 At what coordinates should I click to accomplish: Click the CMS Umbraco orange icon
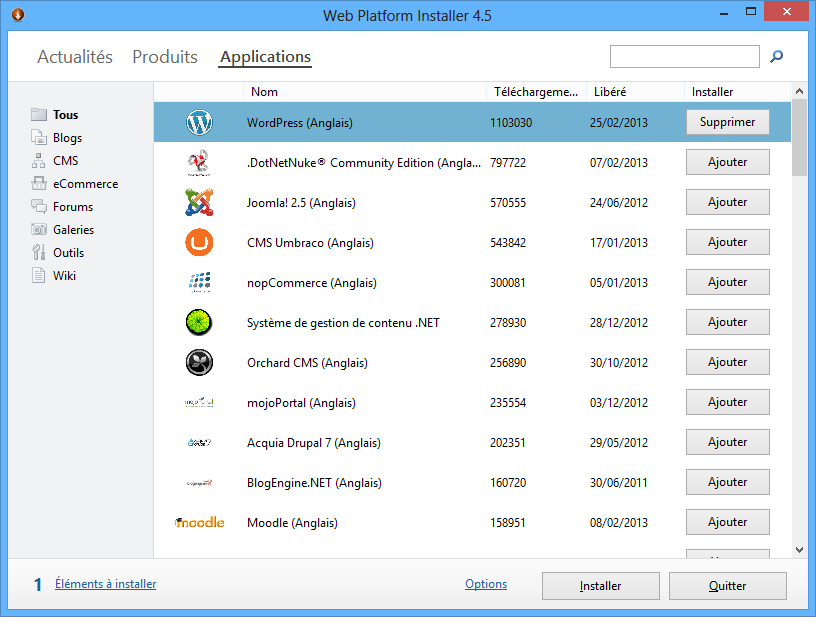click(199, 242)
